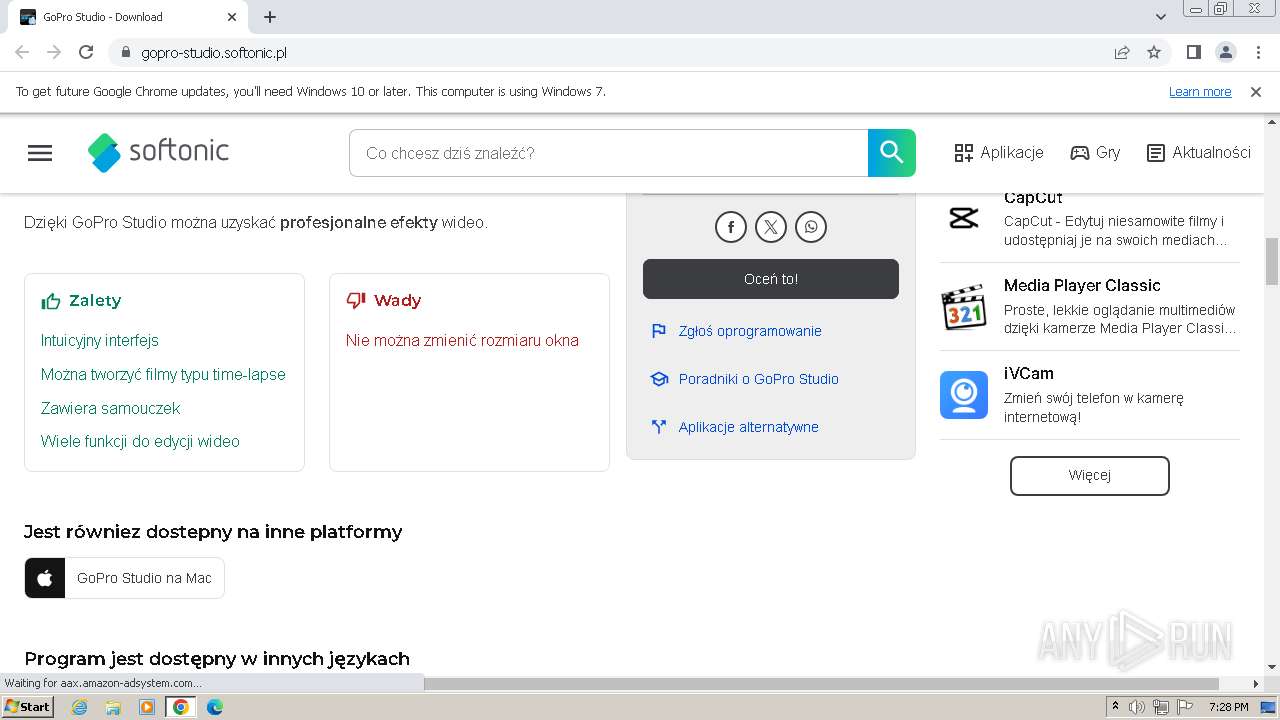Open Microsoft Edge in taskbar
This screenshot has height=720, width=1280.
(214, 707)
